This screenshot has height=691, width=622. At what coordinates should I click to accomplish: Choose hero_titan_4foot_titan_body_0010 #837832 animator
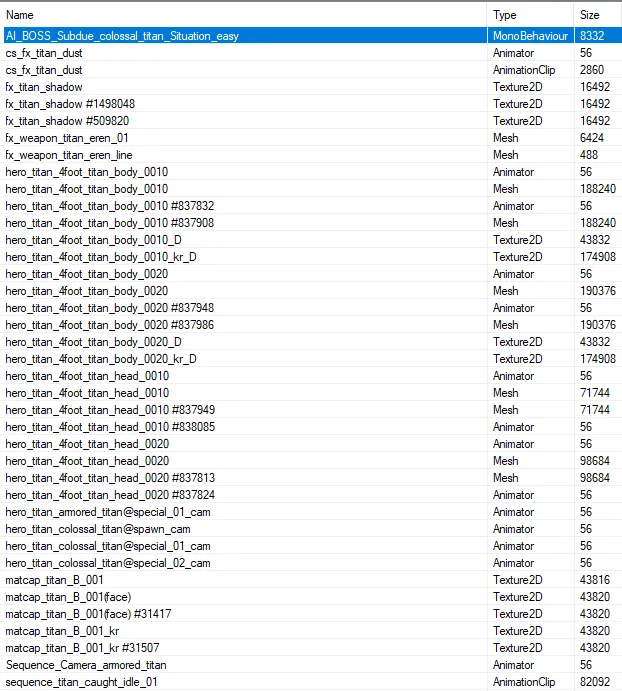(x=109, y=206)
